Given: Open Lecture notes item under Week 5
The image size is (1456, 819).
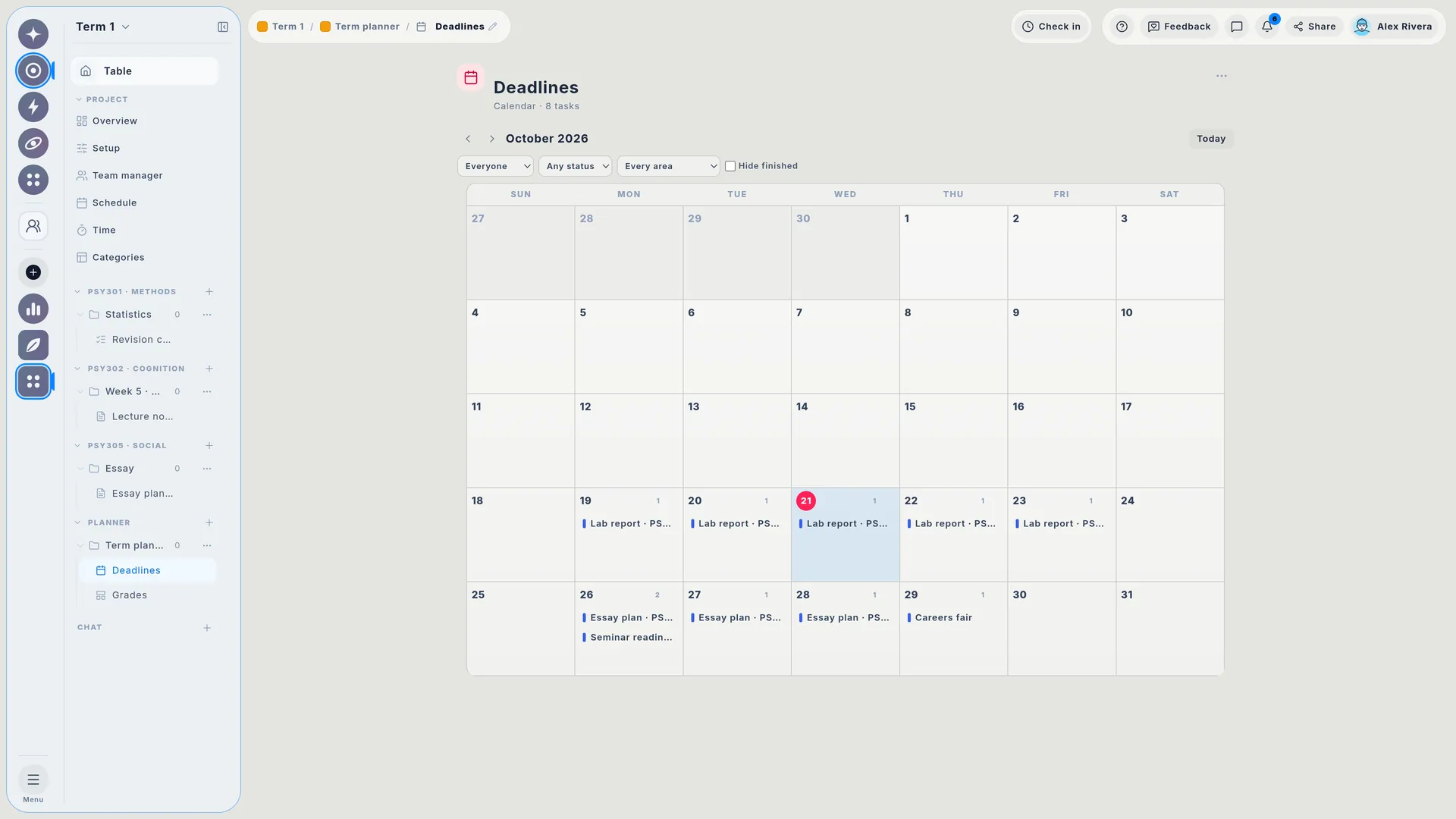Looking at the screenshot, I should [x=148, y=417].
